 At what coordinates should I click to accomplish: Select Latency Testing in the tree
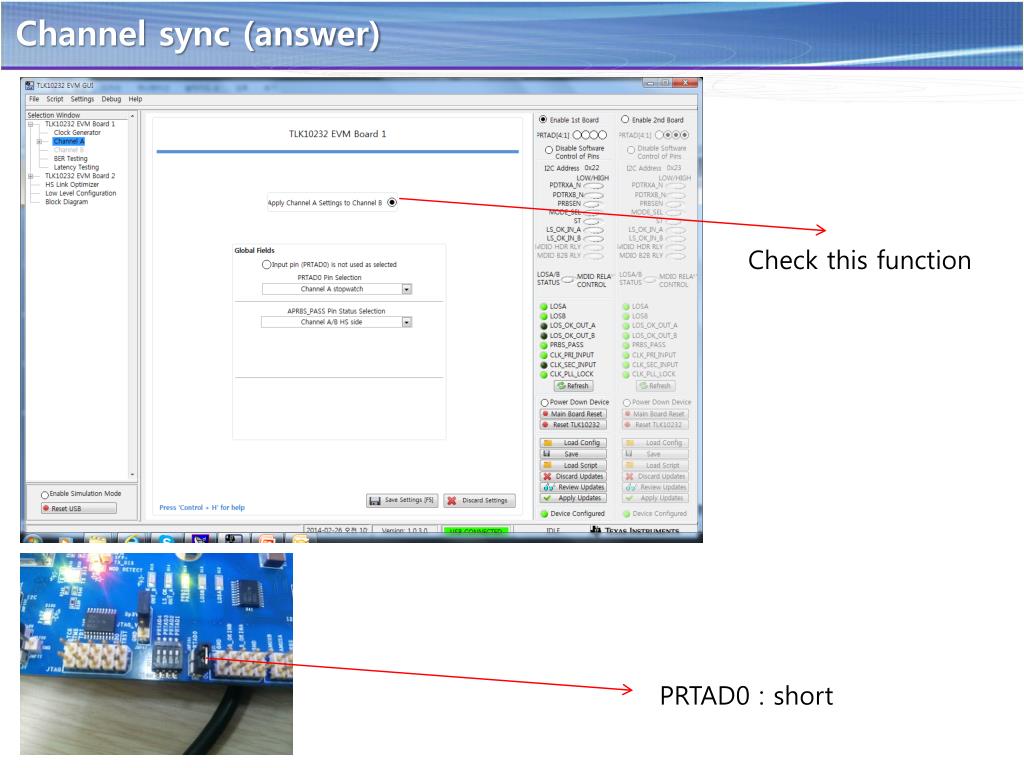pos(76,167)
